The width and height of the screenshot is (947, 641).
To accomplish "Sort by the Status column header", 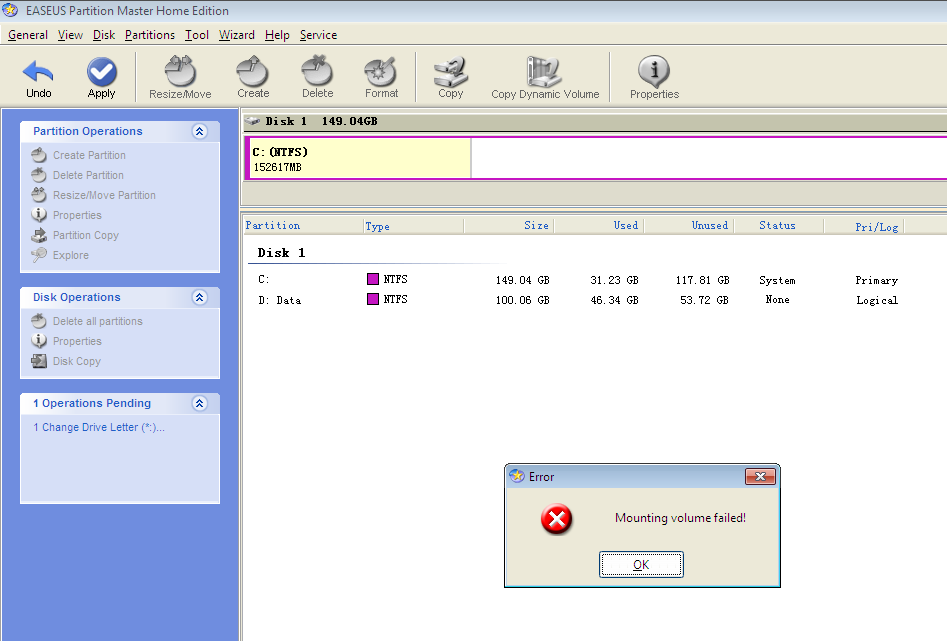I will 777,225.
